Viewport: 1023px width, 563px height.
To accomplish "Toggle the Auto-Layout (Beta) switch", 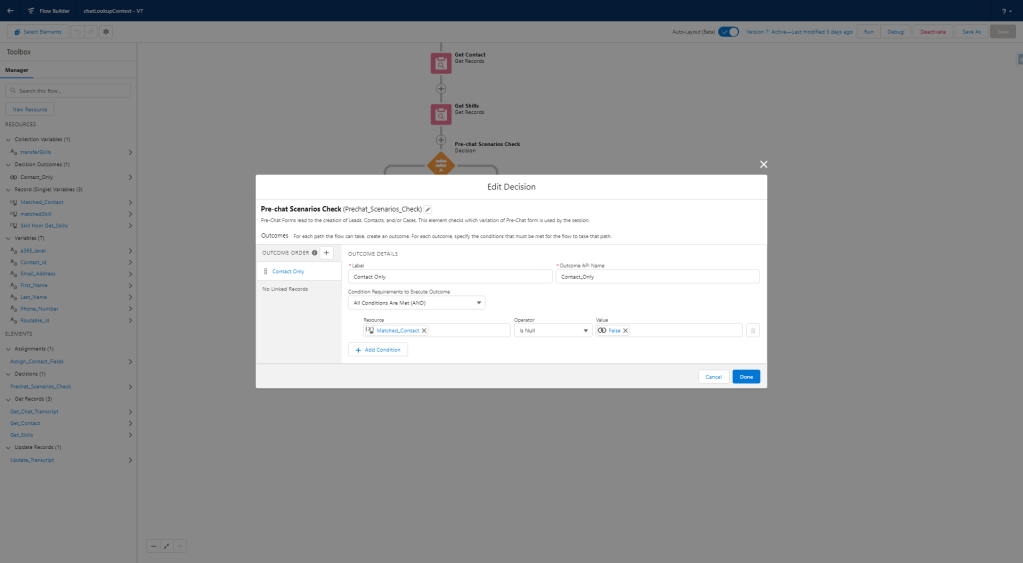I will (728, 32).
